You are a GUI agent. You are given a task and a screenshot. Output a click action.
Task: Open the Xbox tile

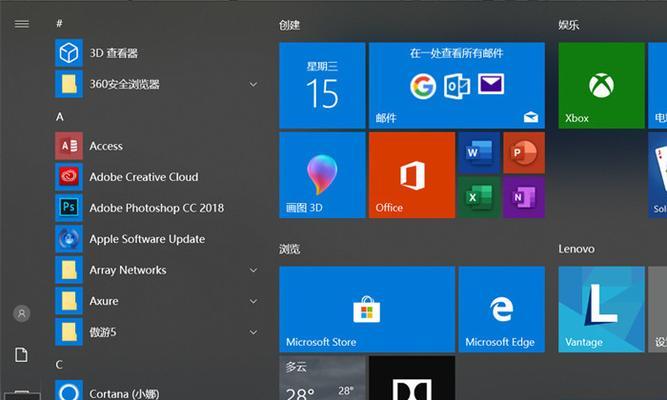(x=601, y=86)
